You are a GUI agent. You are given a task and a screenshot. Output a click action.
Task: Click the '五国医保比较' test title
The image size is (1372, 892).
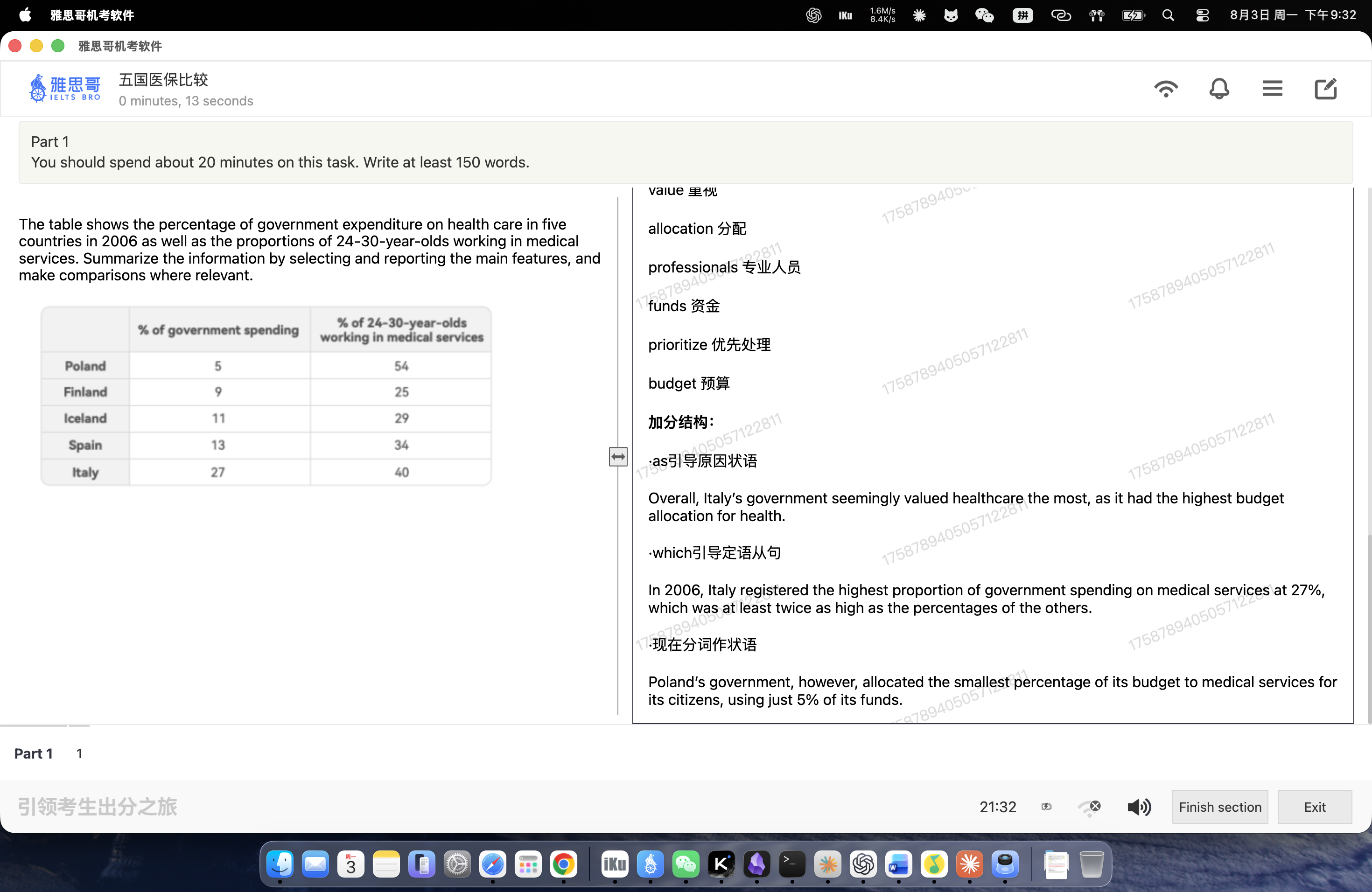pos(163,79)
